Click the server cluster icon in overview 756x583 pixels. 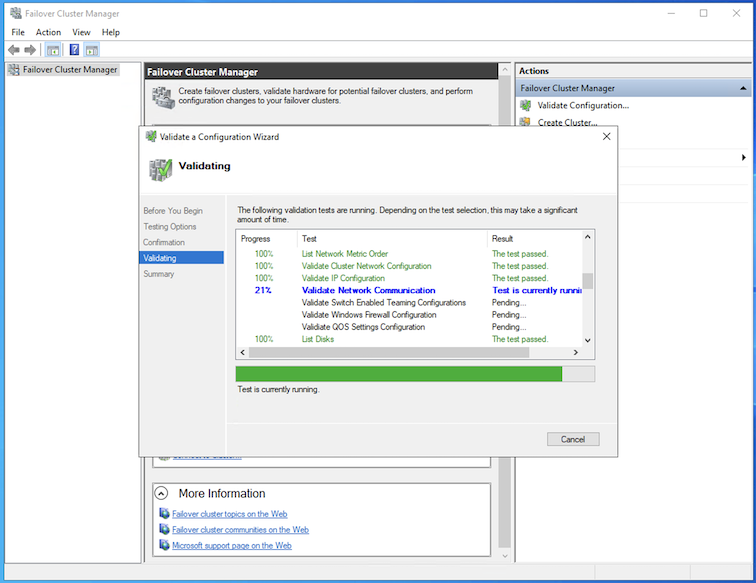point(163,97)
